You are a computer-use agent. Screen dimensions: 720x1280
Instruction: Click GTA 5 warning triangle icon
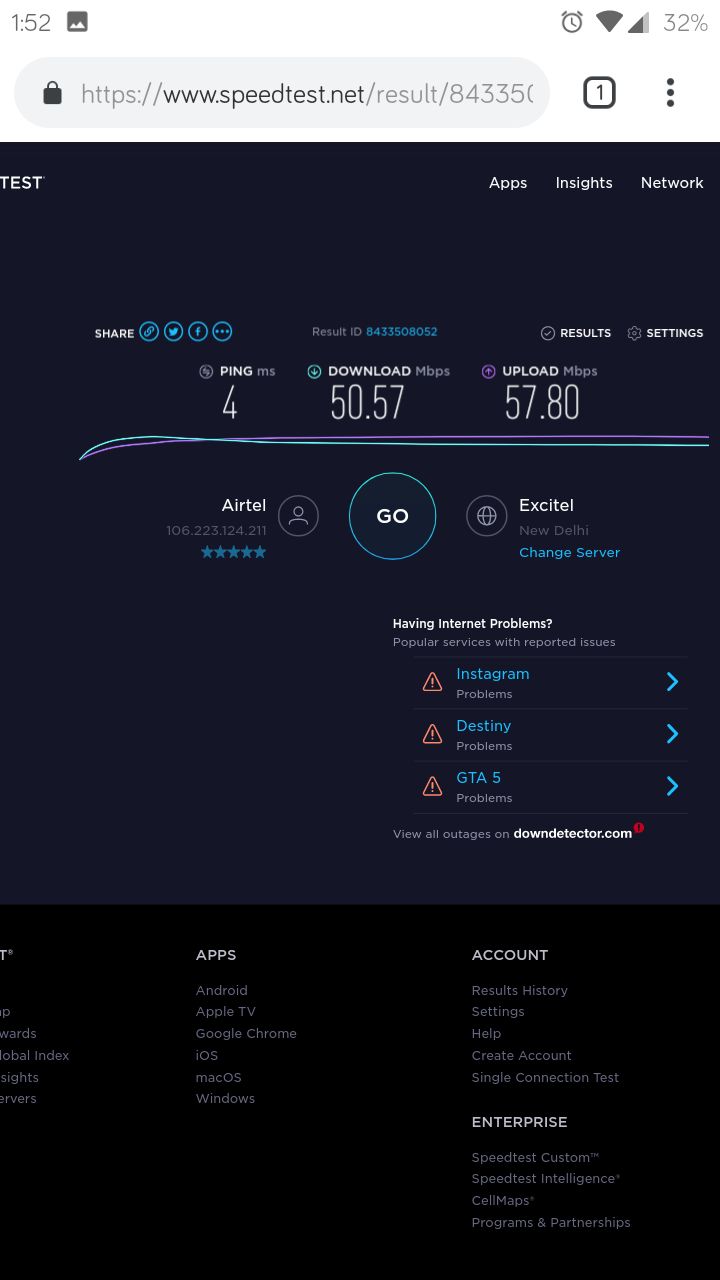click(433, 786)
